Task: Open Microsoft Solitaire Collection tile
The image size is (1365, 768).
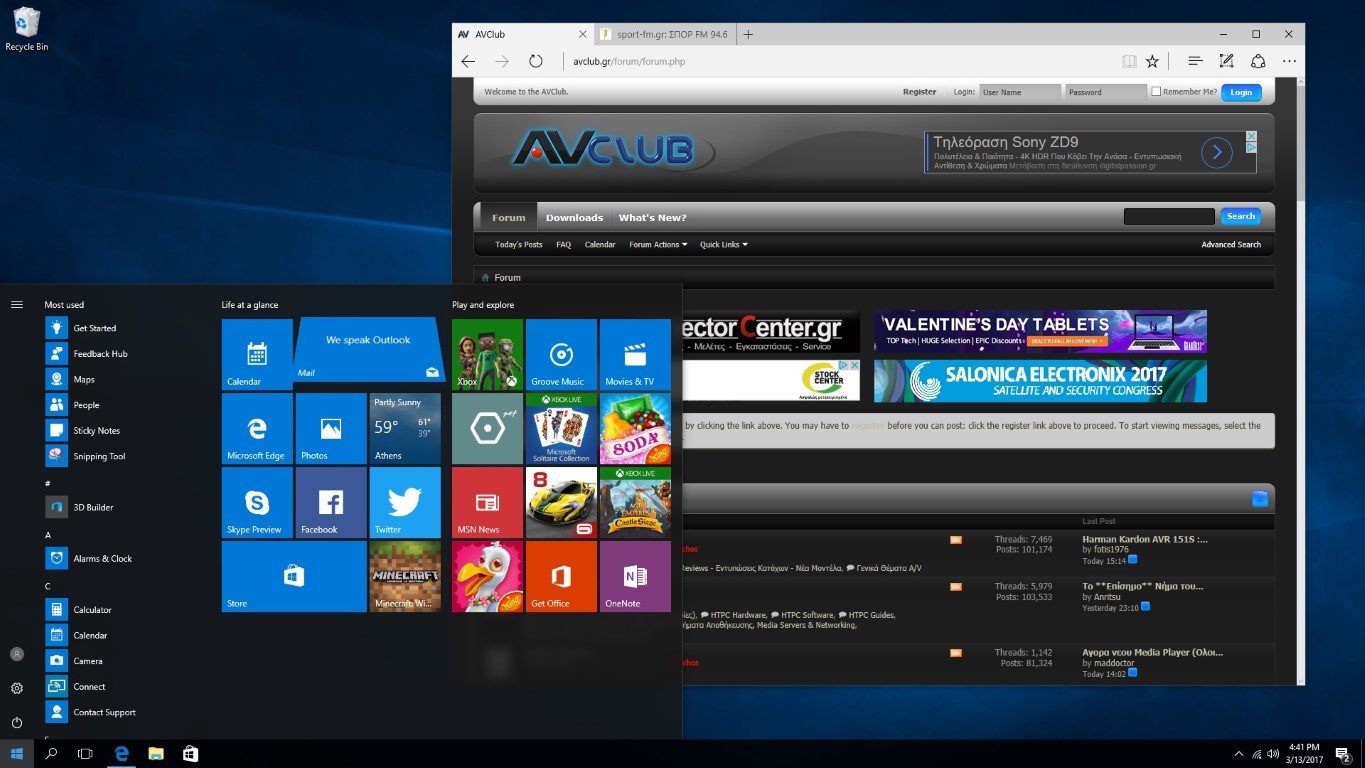Action: point(561,428)
